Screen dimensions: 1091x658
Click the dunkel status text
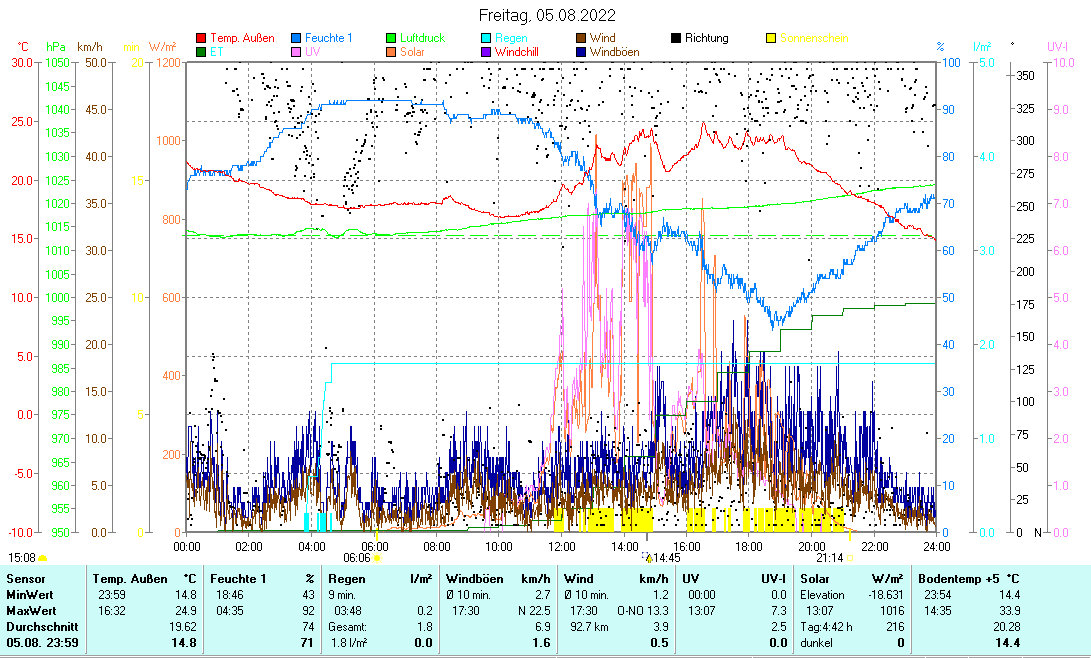[816, 643]
